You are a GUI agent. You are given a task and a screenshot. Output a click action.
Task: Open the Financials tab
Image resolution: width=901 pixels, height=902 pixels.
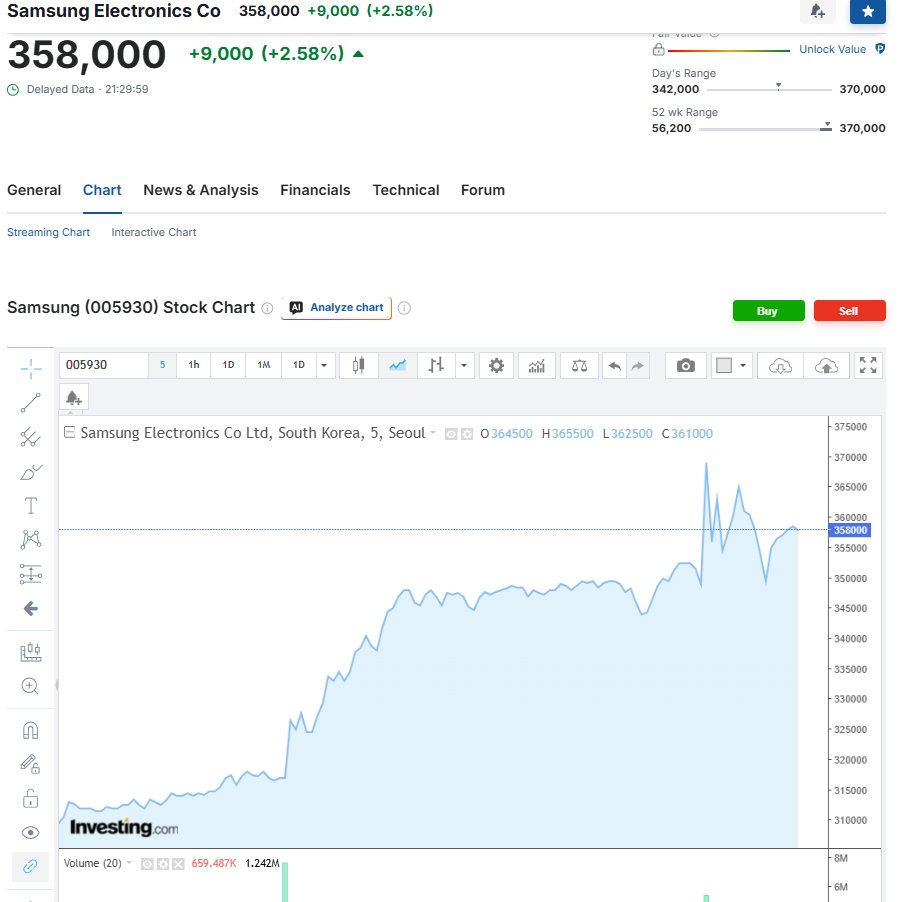pyautogui.click(x=315, y=190)
